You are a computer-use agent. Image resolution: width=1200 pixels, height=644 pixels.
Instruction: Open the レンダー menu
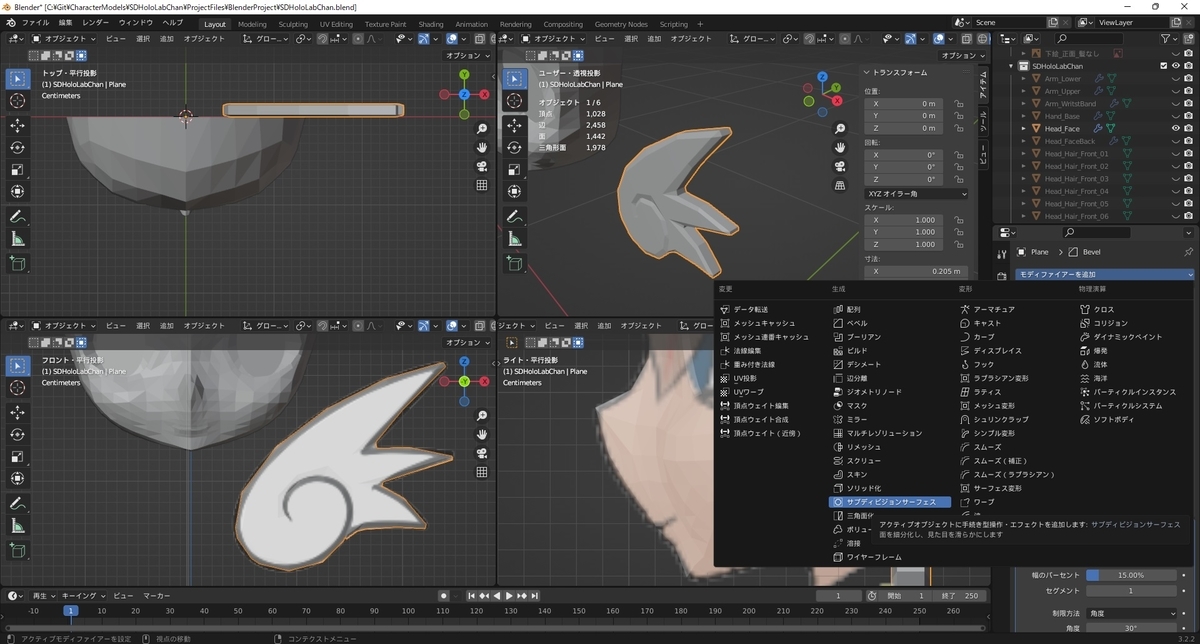96,22
